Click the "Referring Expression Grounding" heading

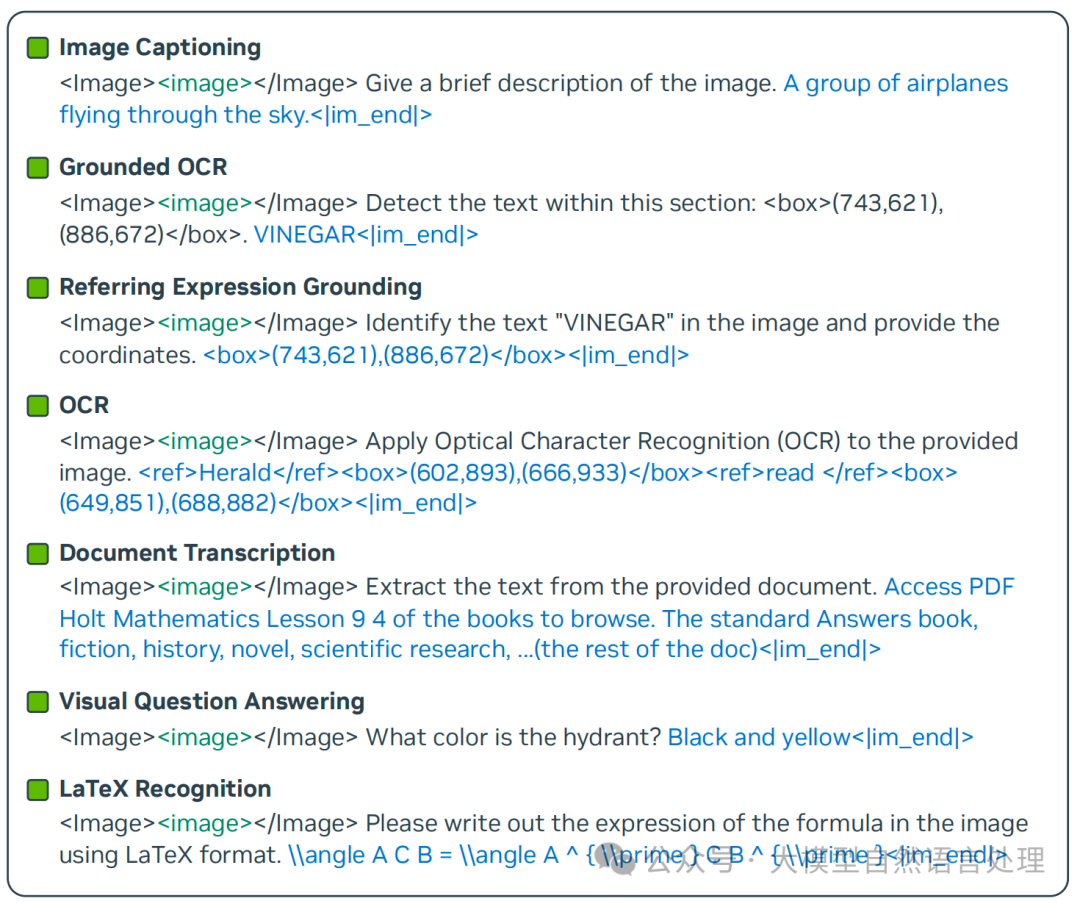pyautogui.click(x=240, y=288)
